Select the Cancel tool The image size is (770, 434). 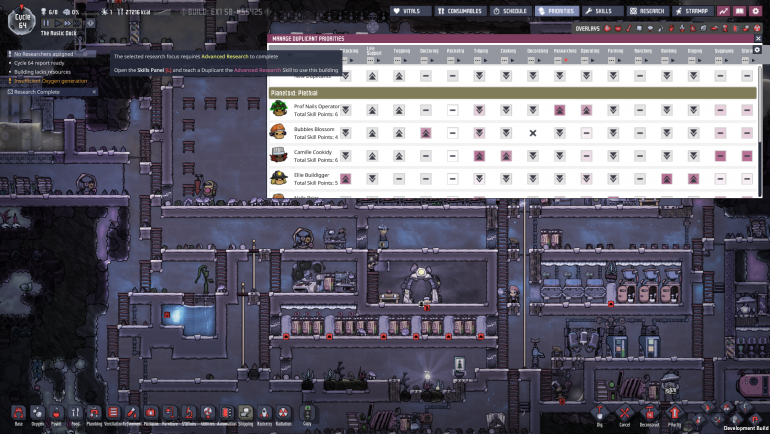625,413
